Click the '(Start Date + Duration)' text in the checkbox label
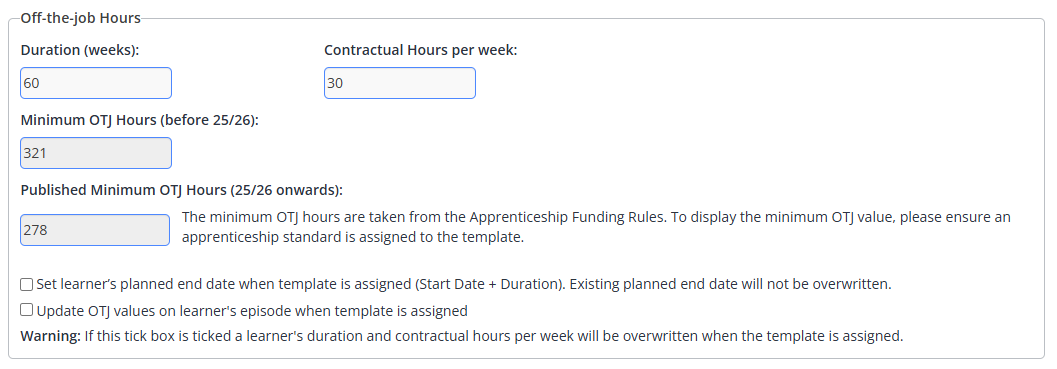Viewport: 1057px width, 369px height. pyautogui.click(x=489, y=285)
